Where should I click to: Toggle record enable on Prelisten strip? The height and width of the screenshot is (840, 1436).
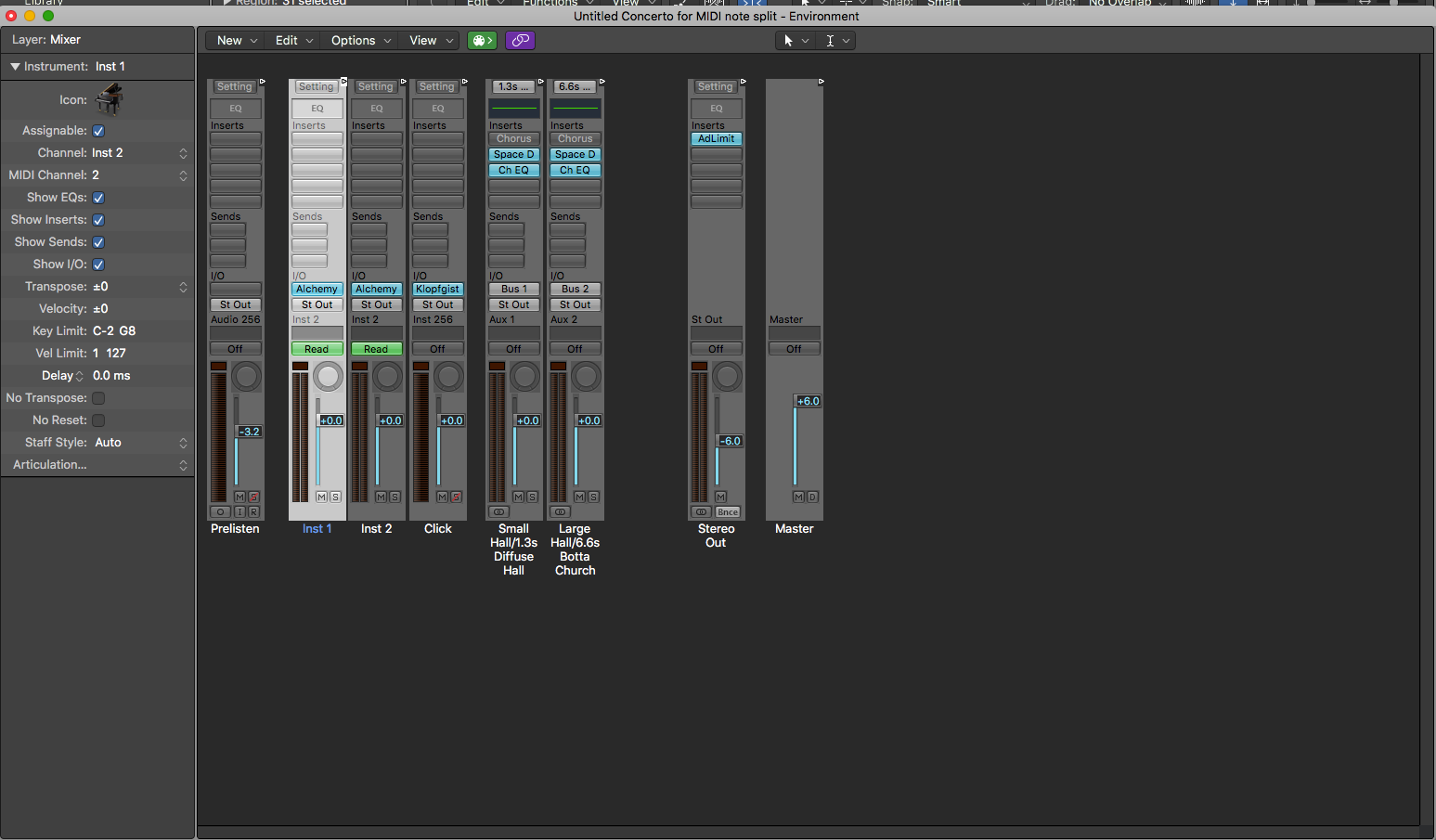(253, 512)
